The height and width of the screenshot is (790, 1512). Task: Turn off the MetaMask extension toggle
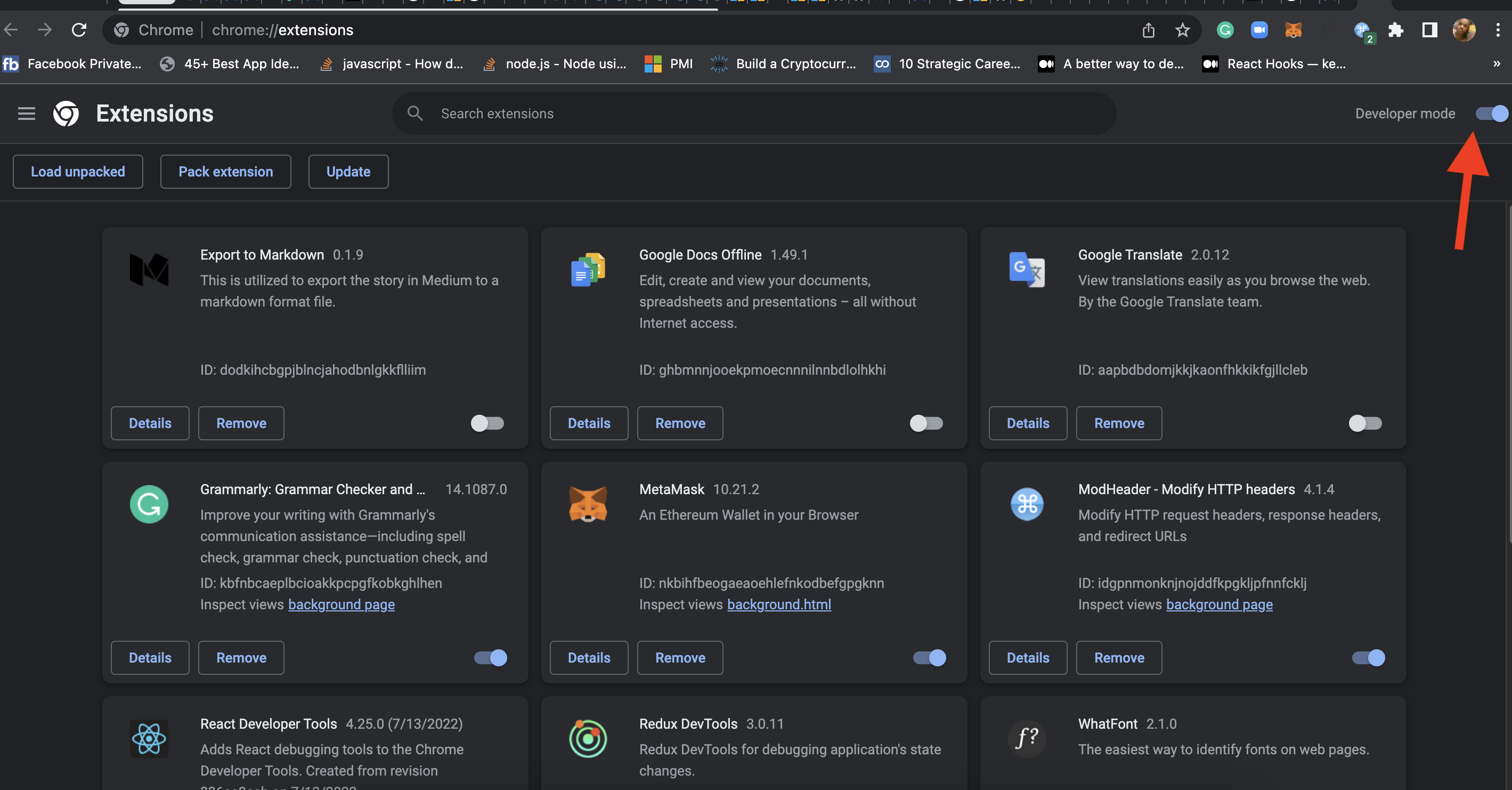click(929, 657)
